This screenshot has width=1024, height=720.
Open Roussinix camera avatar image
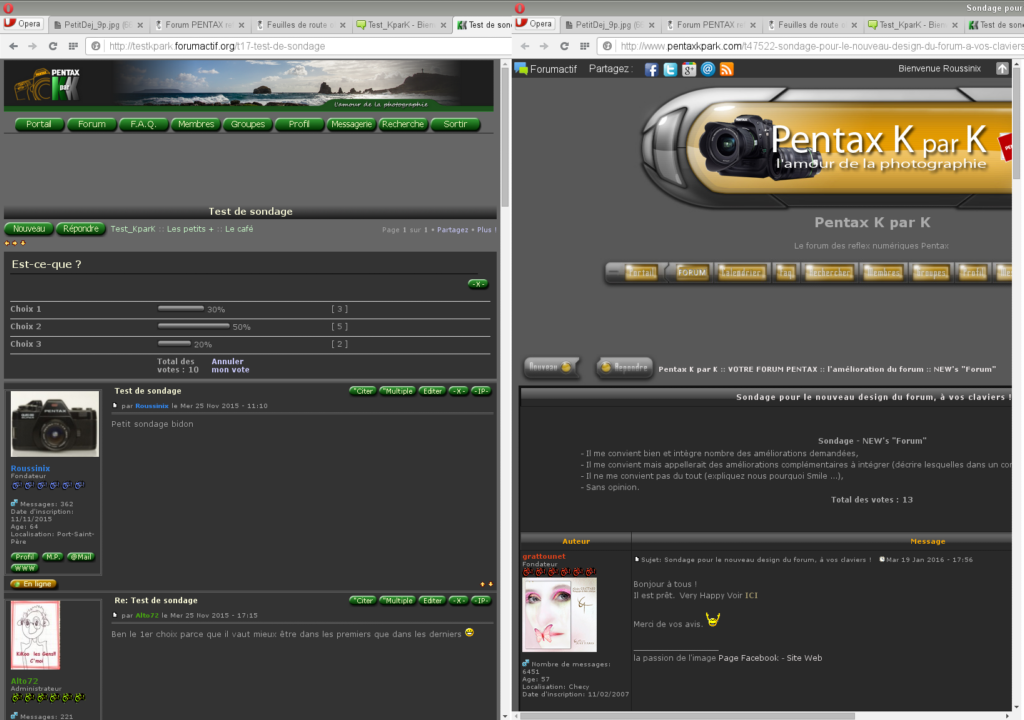pyautogui.click(x=55, y=424)
